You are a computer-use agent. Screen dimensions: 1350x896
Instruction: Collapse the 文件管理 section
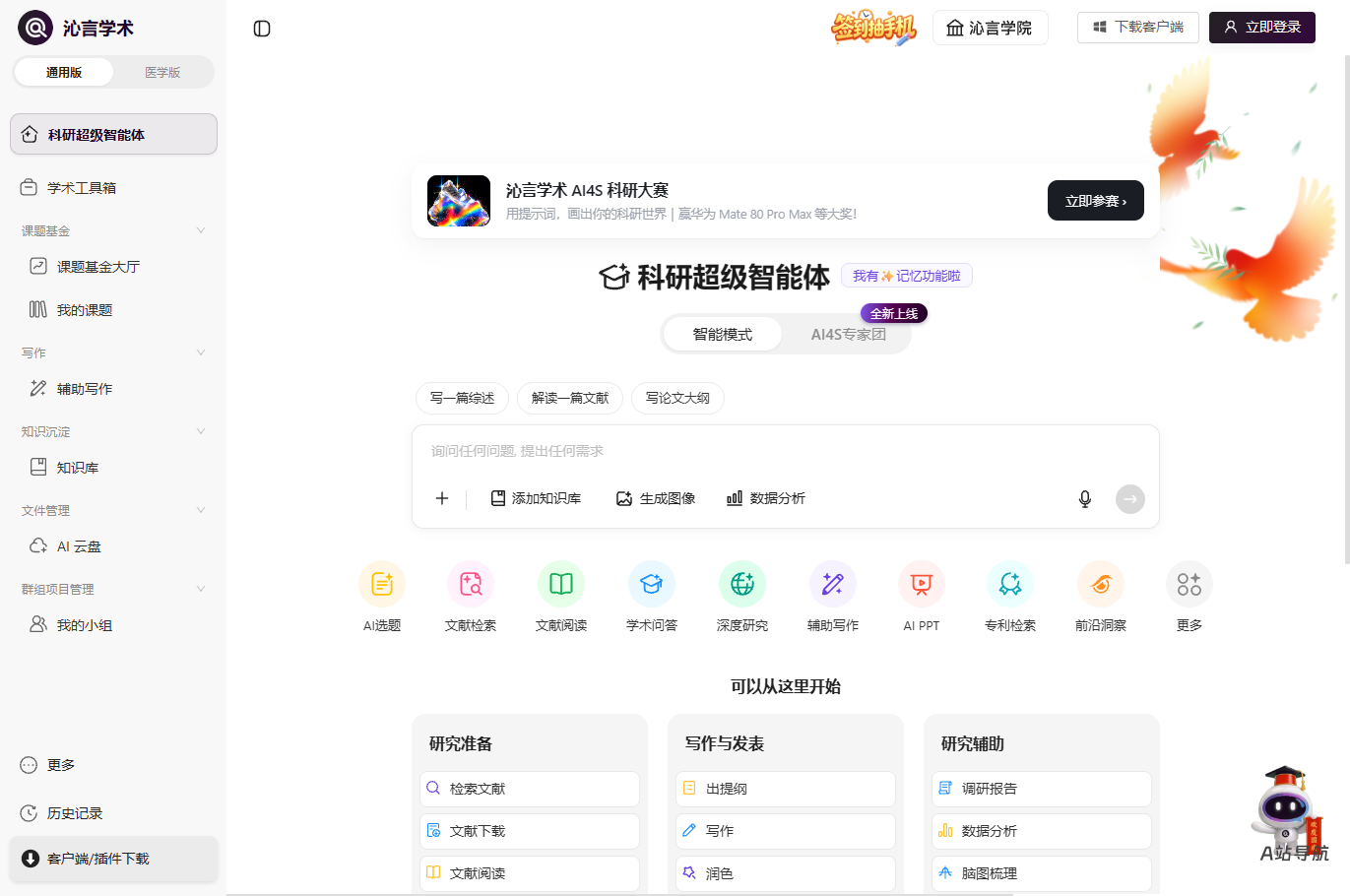pyautogui.click(x=201, y=510)
